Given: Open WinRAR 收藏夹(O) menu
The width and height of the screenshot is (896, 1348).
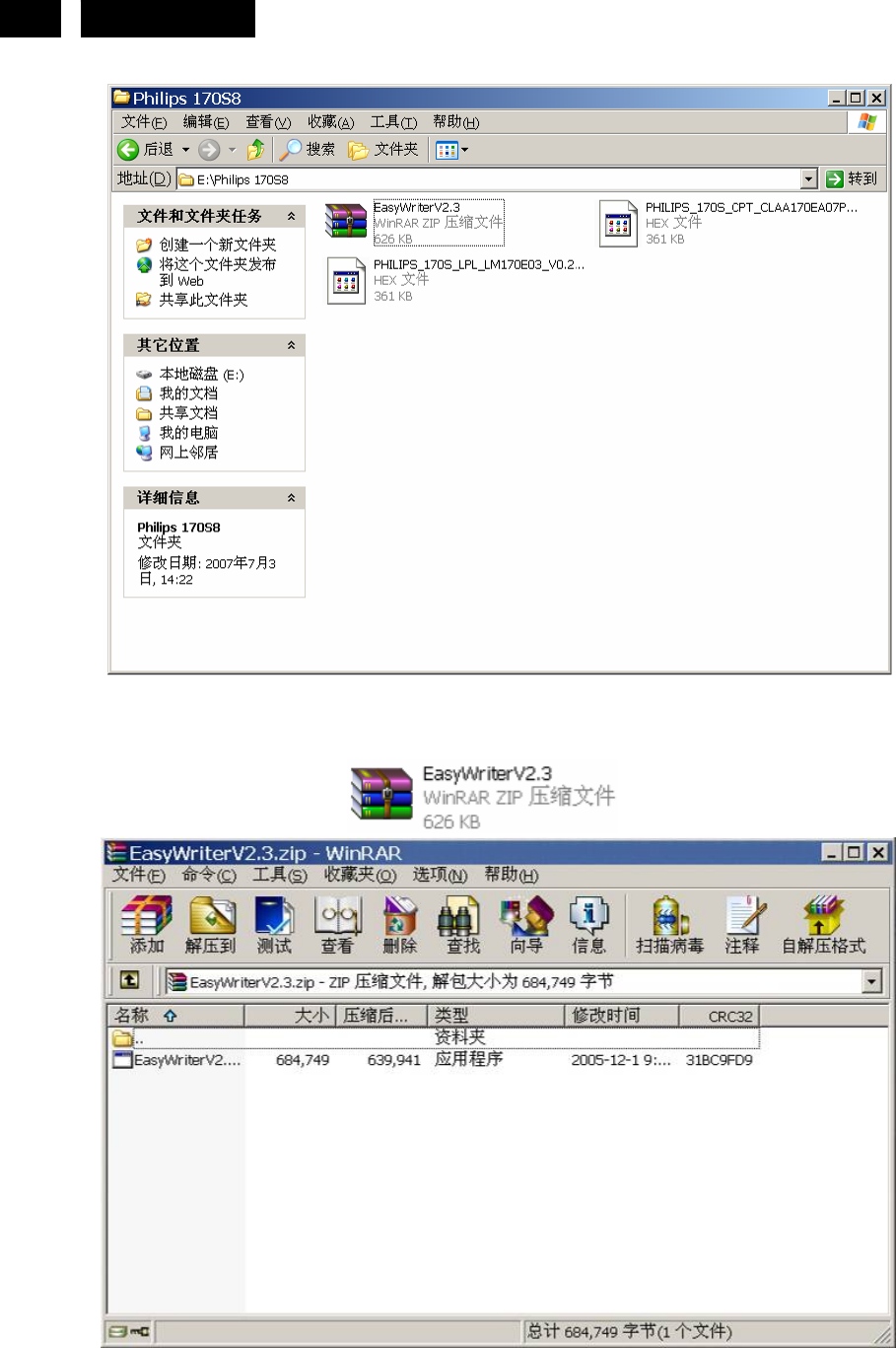Looking at the screenshot, I should 360,875.
